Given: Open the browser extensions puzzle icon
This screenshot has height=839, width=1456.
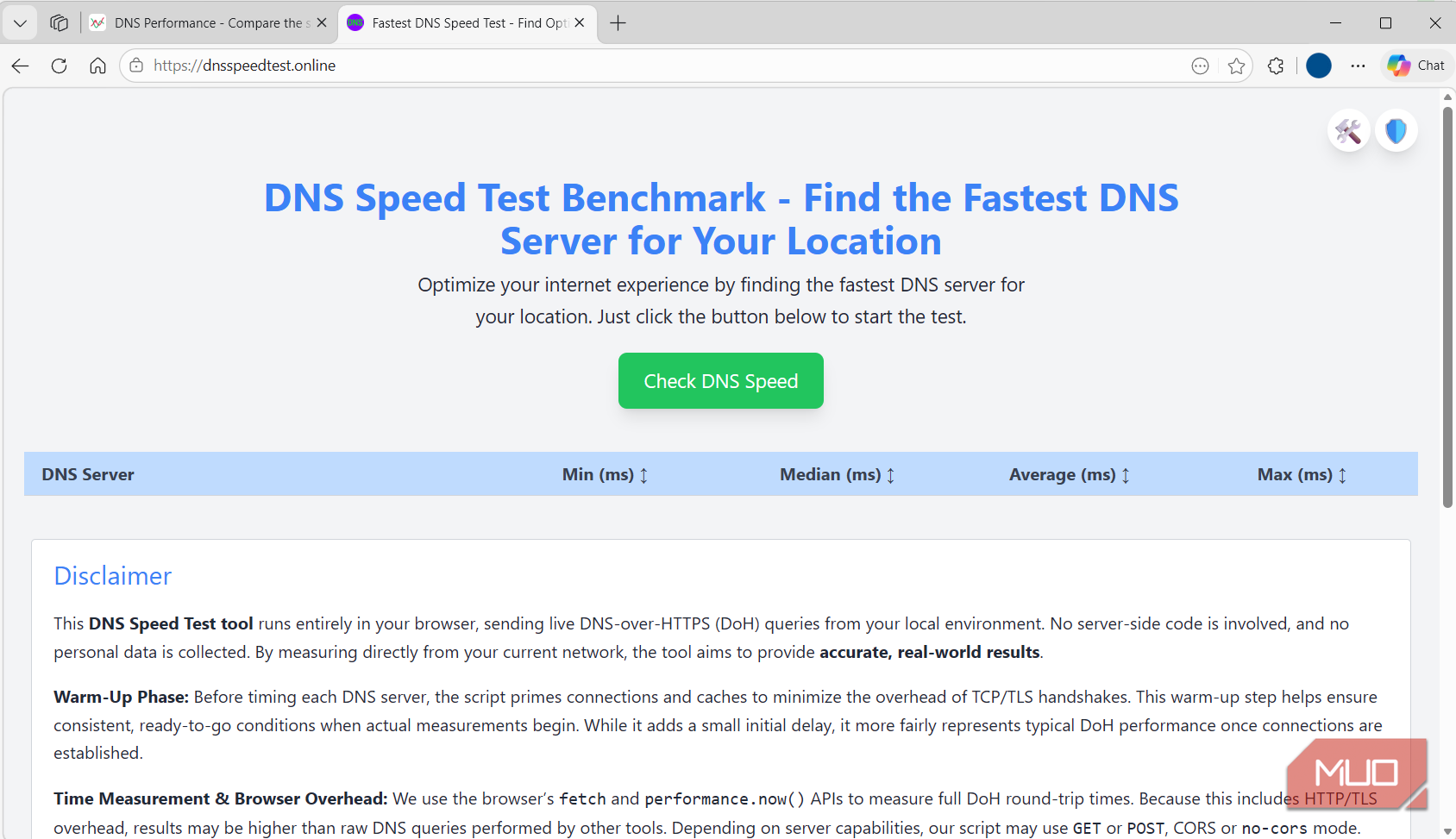Looking at the screenshot, I should point(1276,66).
